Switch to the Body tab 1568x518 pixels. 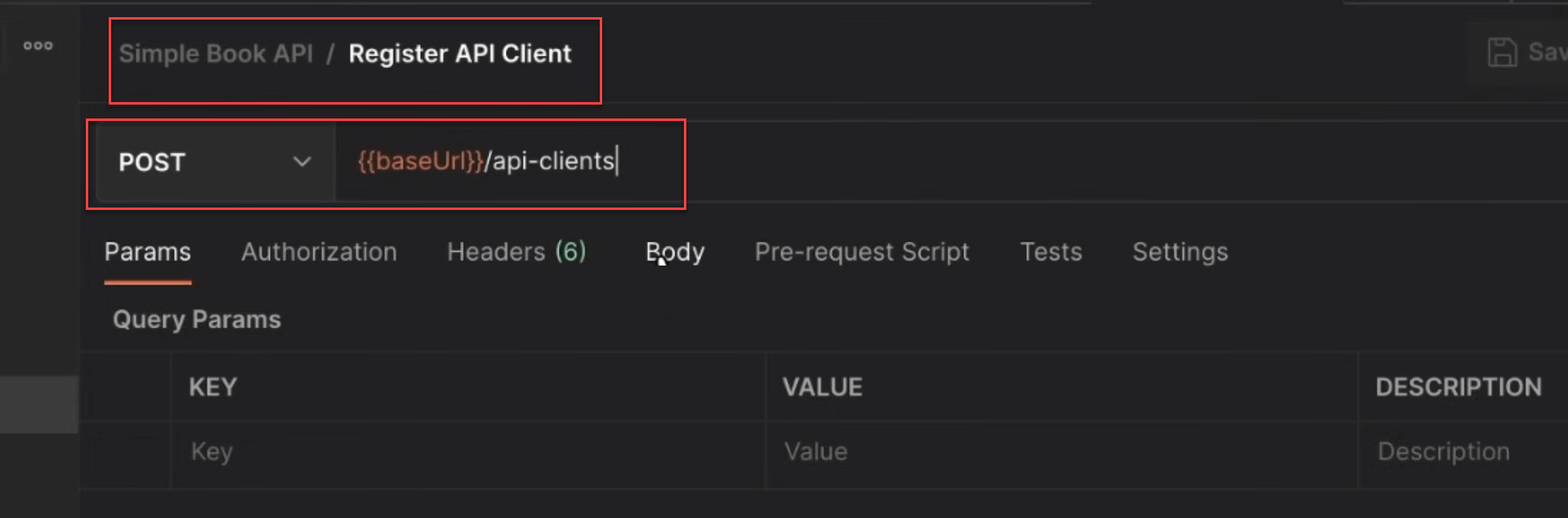(x=674, y=252)
